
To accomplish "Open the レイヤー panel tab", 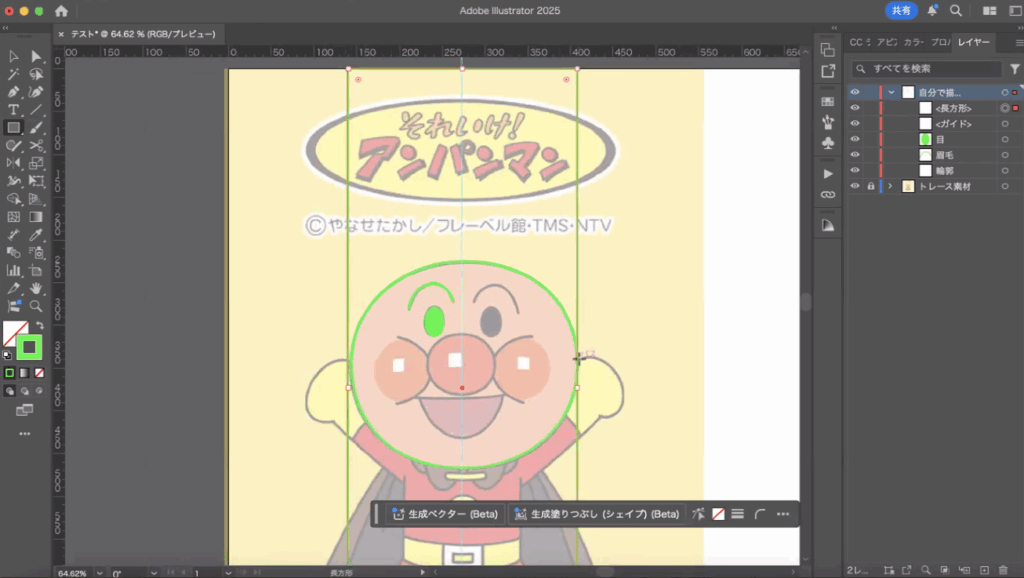I will pyautogui.click(x=973, y=42).
